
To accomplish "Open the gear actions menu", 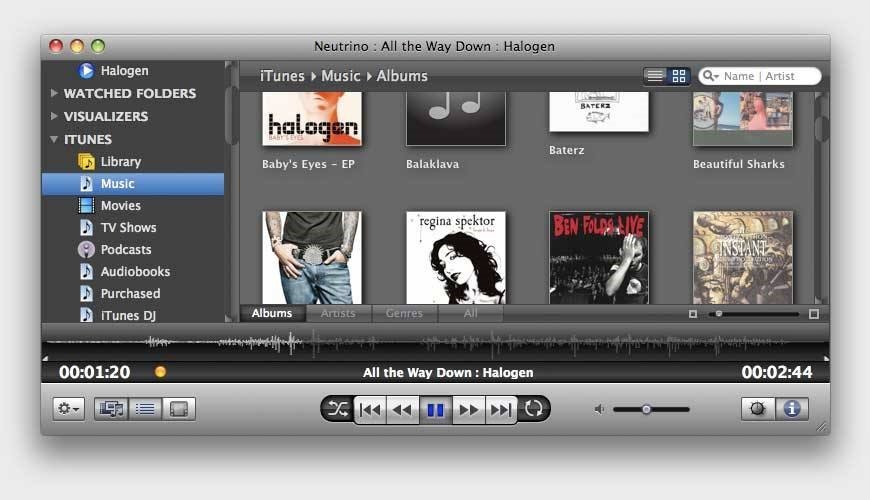I will tap(68, 409).
